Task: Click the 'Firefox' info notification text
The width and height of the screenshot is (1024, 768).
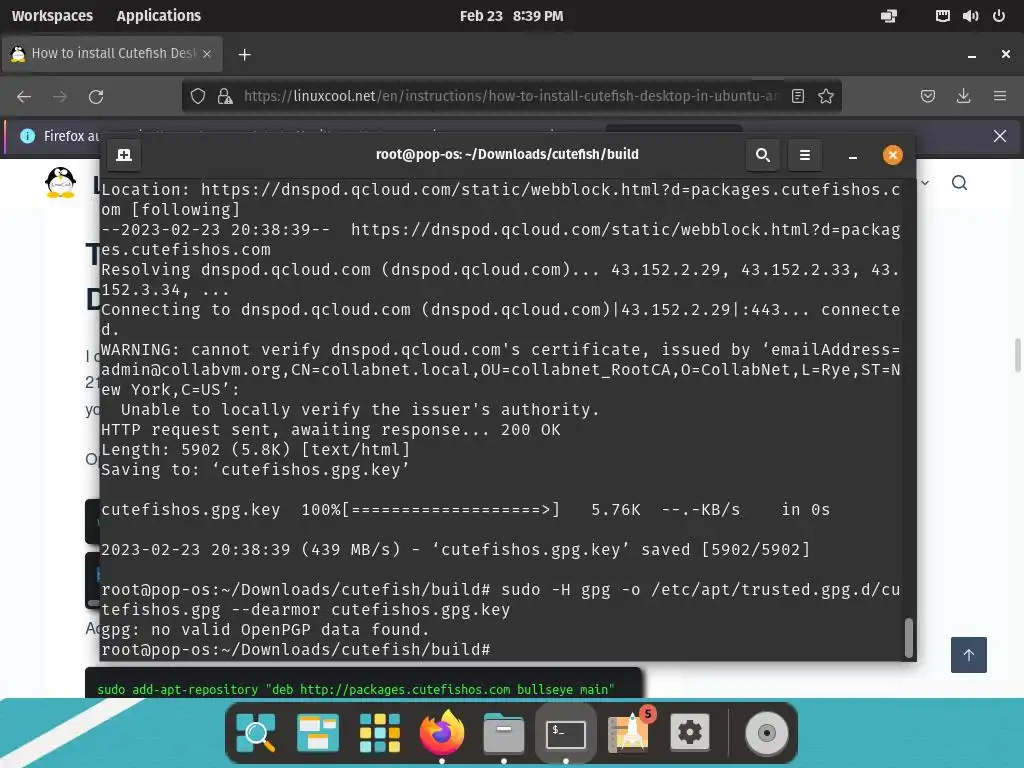Action: pos(72,136)
